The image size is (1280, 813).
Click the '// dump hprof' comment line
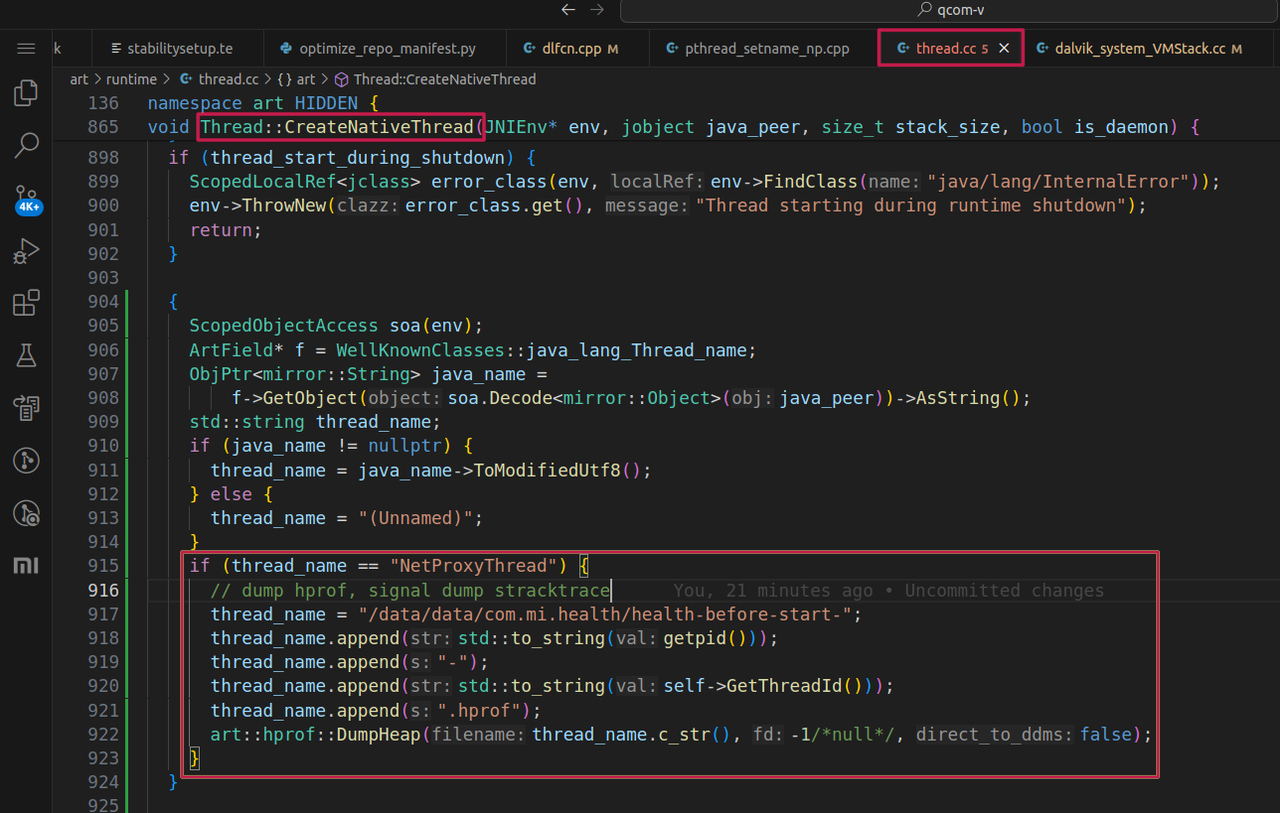click(x=410, y=590)
